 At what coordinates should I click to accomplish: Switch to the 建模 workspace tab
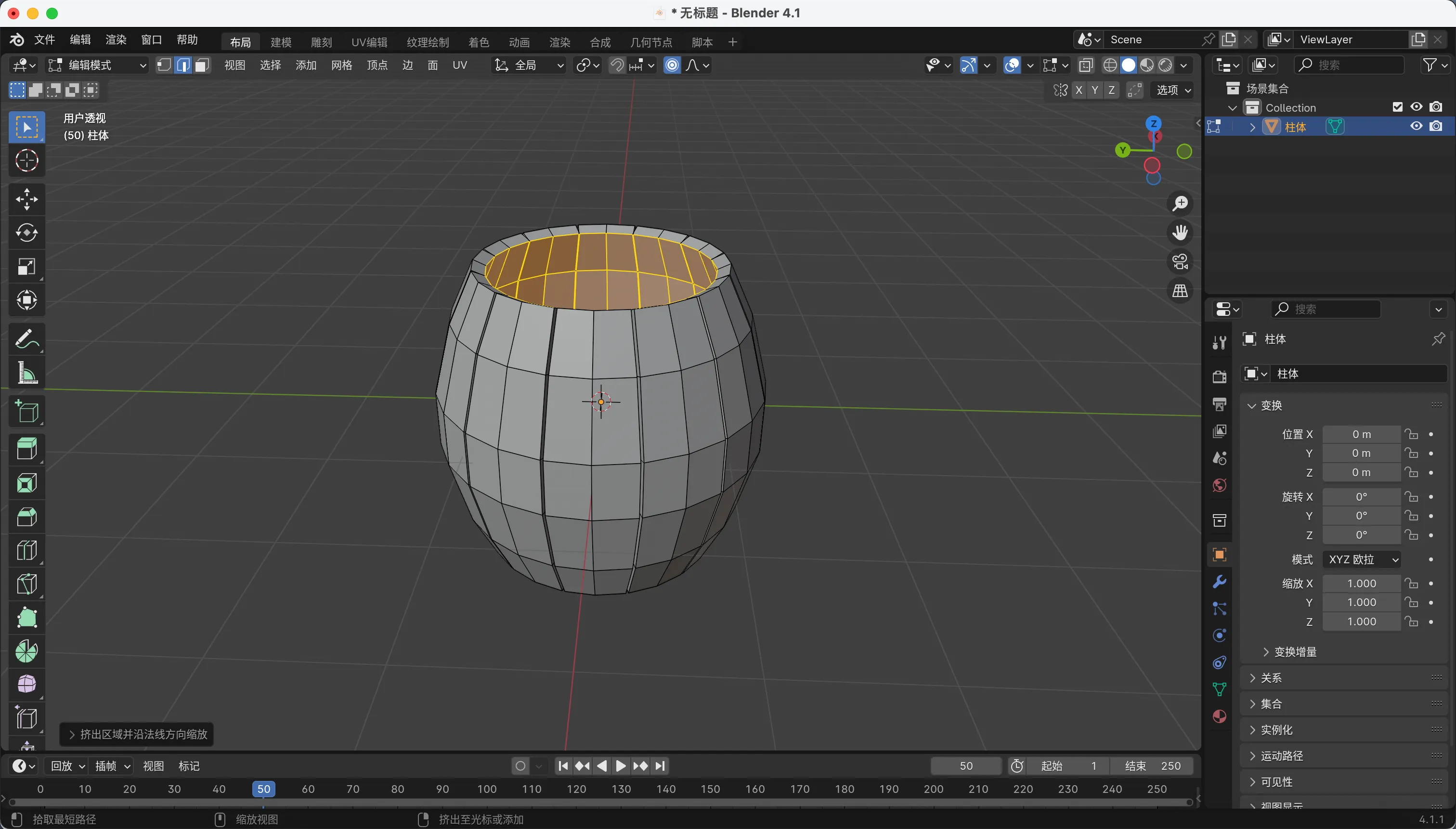(281, 42)
